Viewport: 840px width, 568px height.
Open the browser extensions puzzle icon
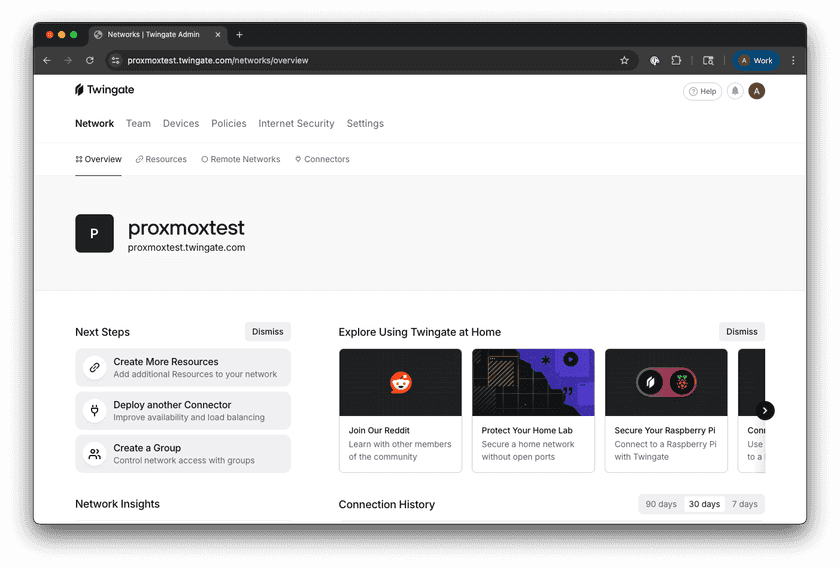(677, 60)
